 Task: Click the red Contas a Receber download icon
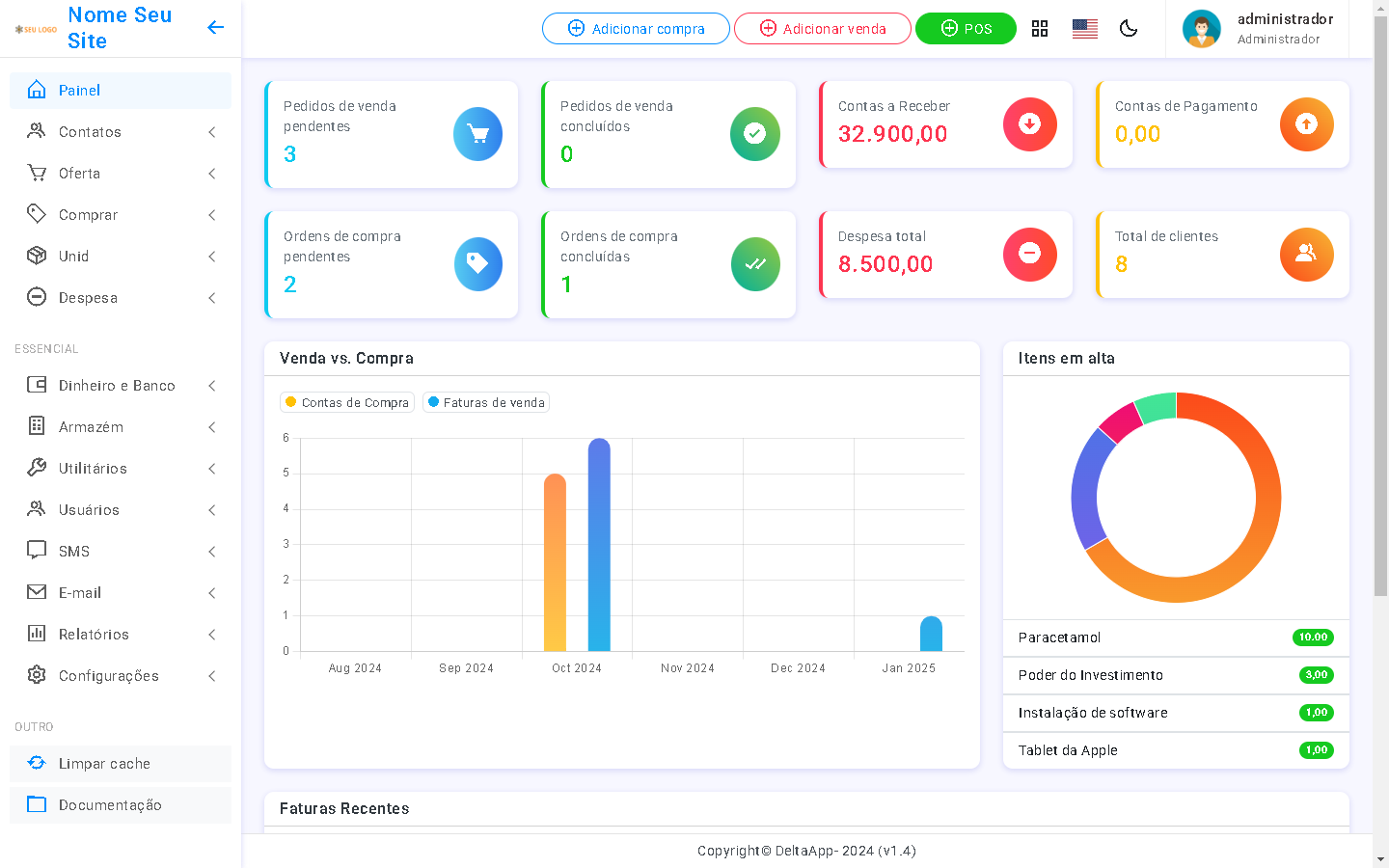(1029, 124)
